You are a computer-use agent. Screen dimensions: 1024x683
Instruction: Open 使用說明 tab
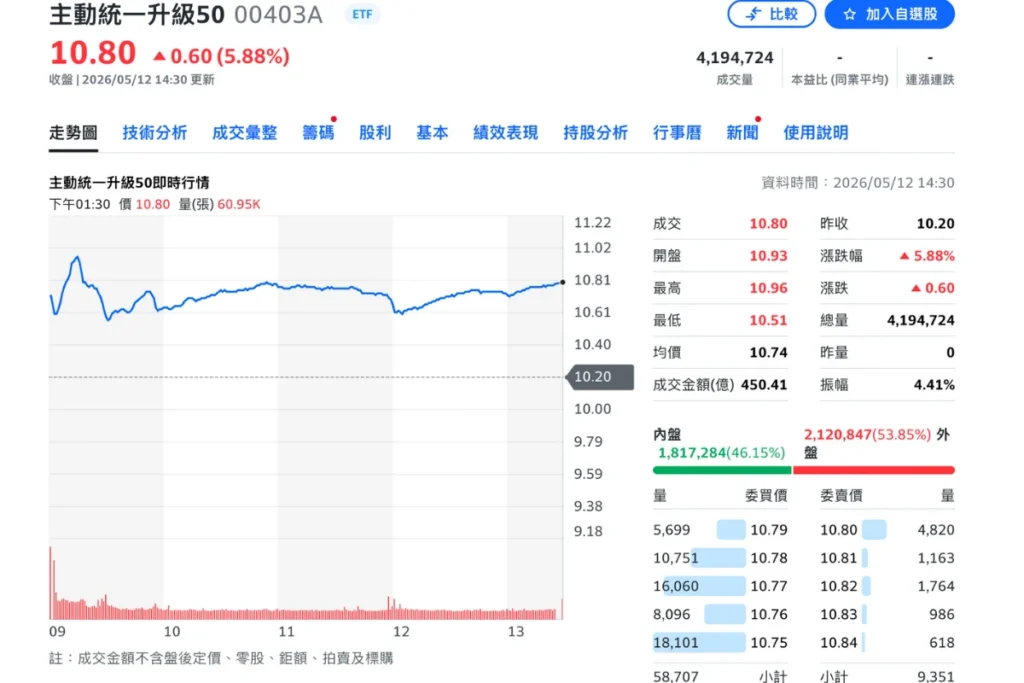pos(816,133)
